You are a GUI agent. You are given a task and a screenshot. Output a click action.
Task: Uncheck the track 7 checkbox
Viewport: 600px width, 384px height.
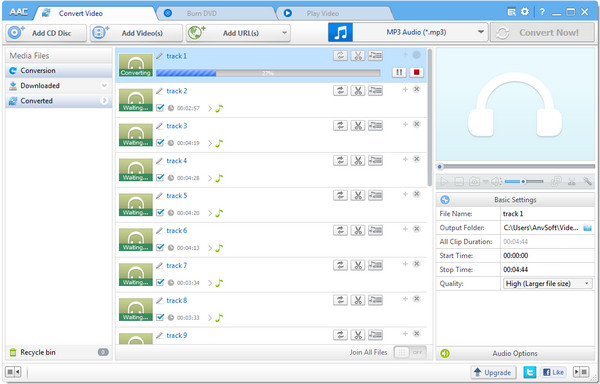pyautogui.click(x=160, y=282)
